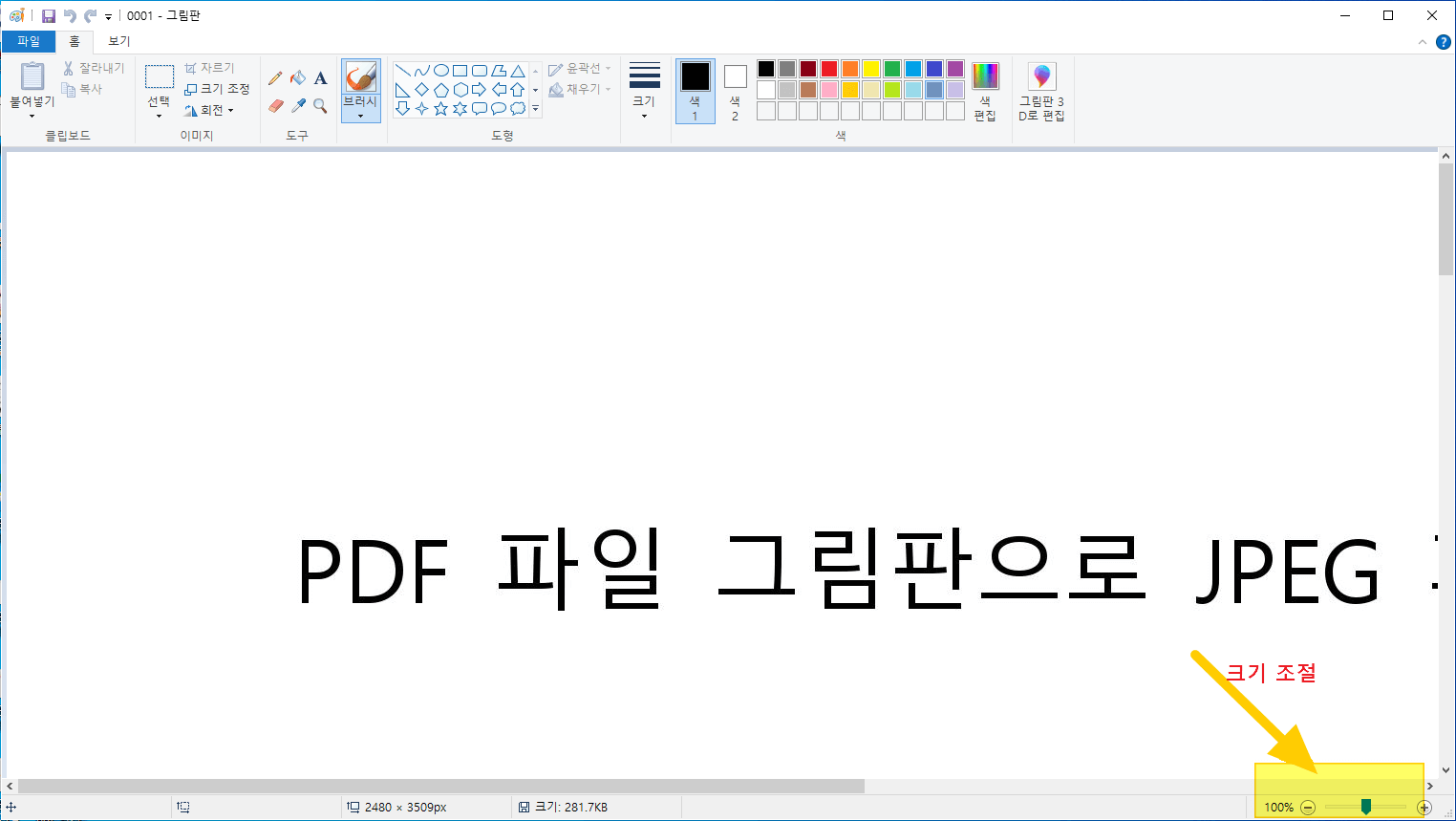This screenshot has height=821, width=1456.
Task: Open the Outline (윤곽선) dropdown
Action: click(580, 69)
